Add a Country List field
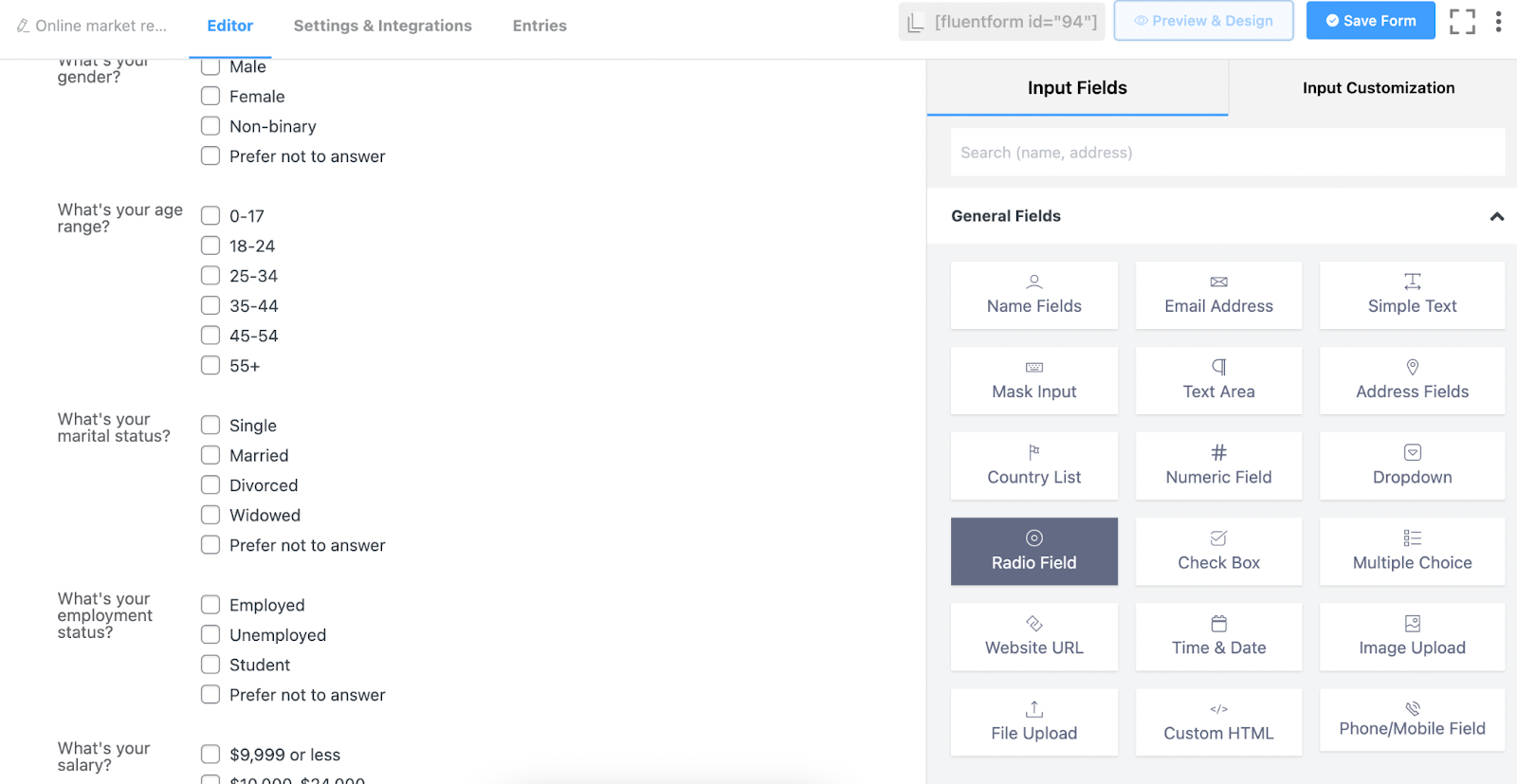The image size is (1517, 784). pos(1033,466)
